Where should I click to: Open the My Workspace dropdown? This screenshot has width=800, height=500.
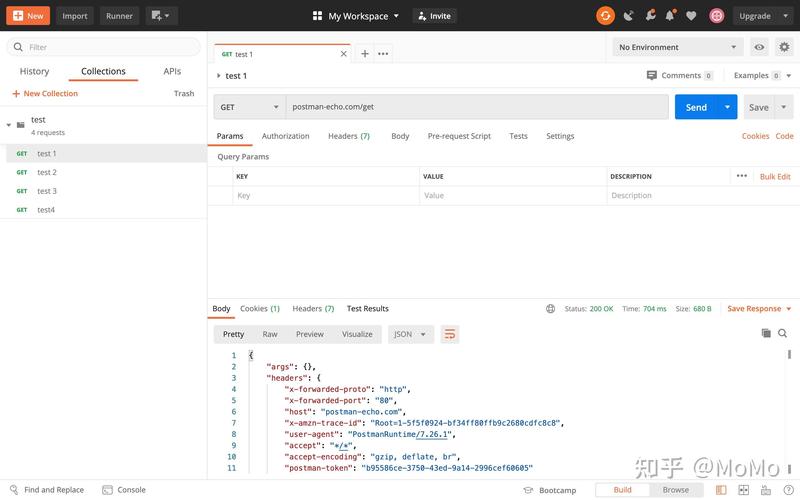click(x=356, y=16)
